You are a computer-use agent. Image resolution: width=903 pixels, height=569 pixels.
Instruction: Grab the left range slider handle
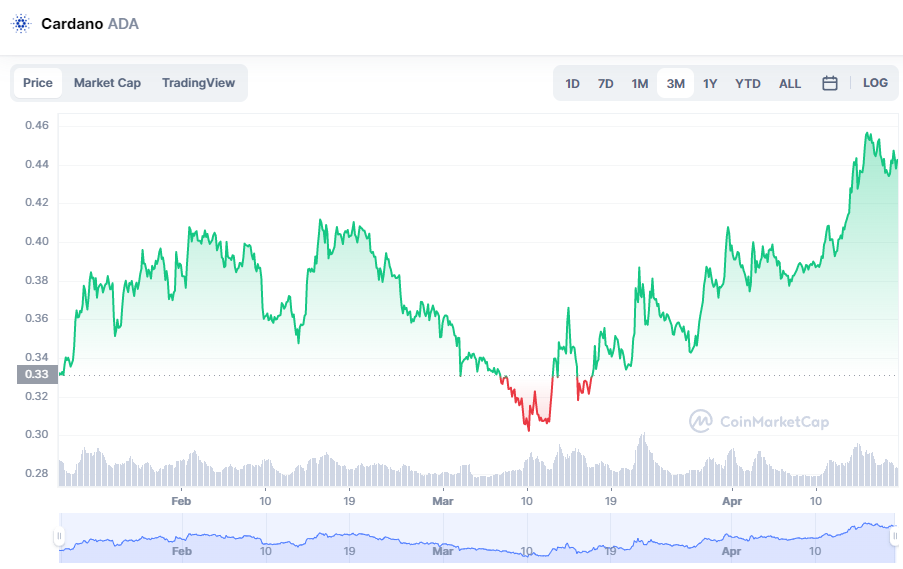(59, 536)
